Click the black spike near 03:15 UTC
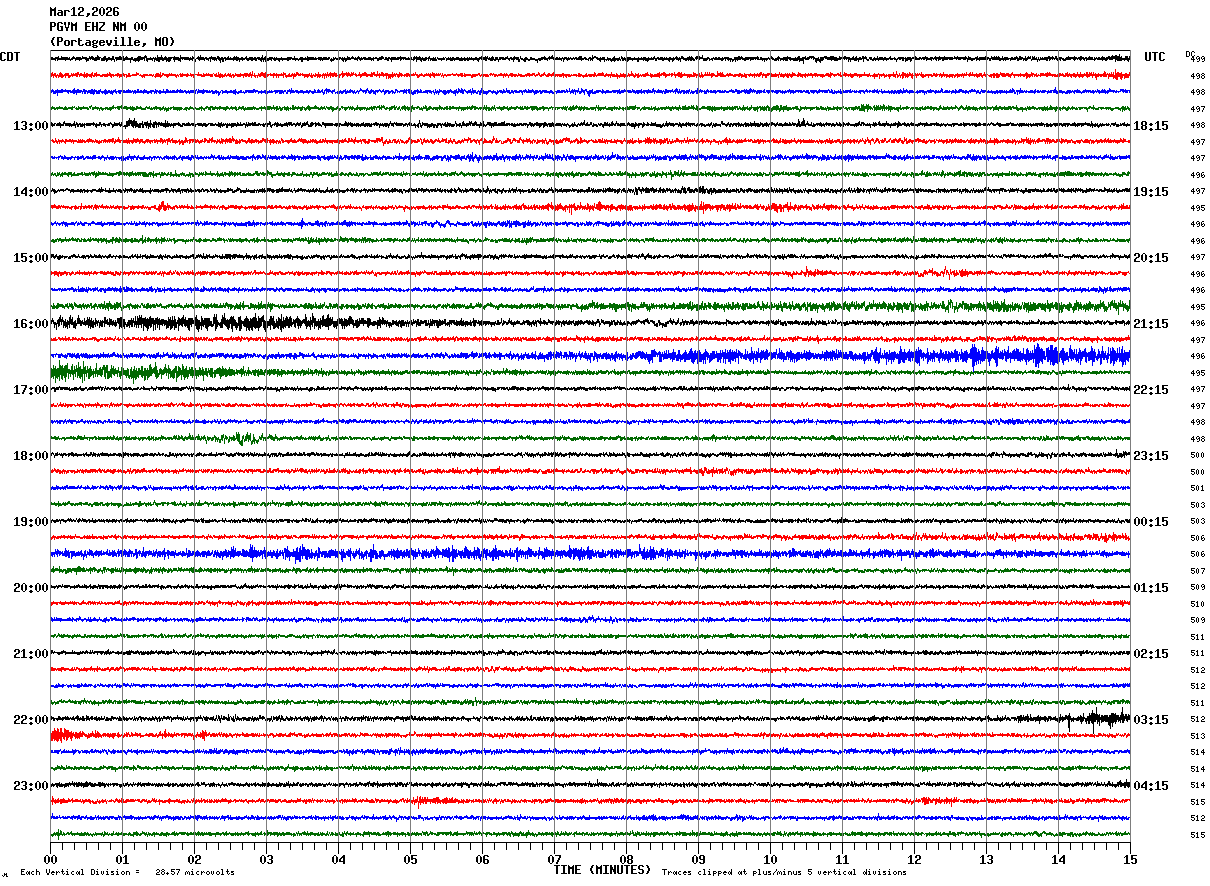The width and height of the screenshot is (1210, 886). coord(1095,718)
